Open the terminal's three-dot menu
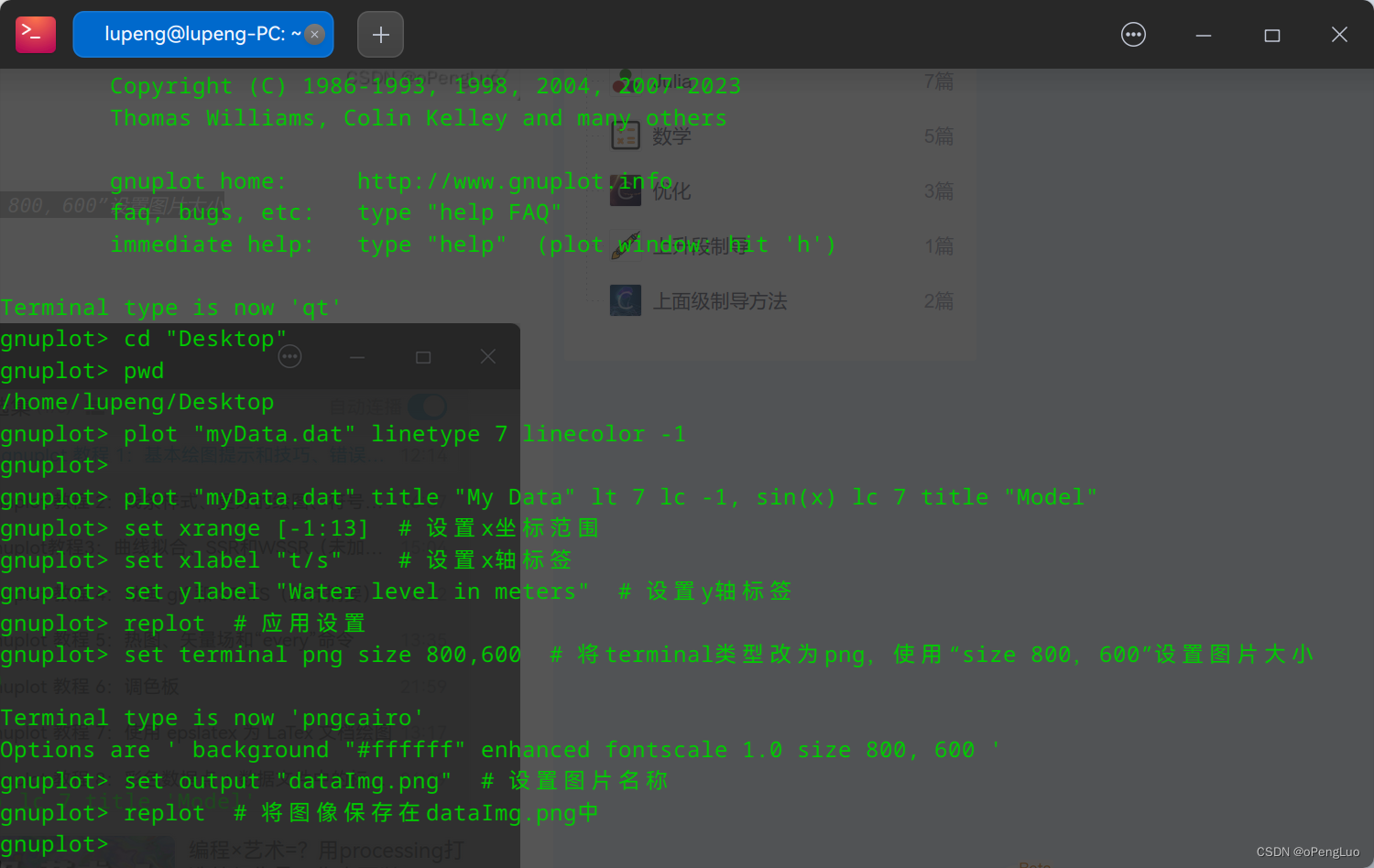 click(1134, 35)
